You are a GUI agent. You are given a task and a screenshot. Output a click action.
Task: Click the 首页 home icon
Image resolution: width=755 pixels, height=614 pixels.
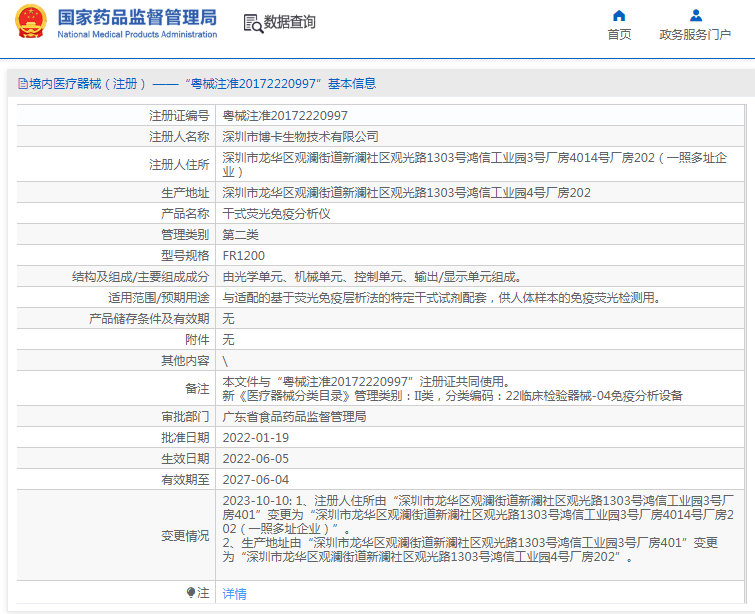[619, 16]
